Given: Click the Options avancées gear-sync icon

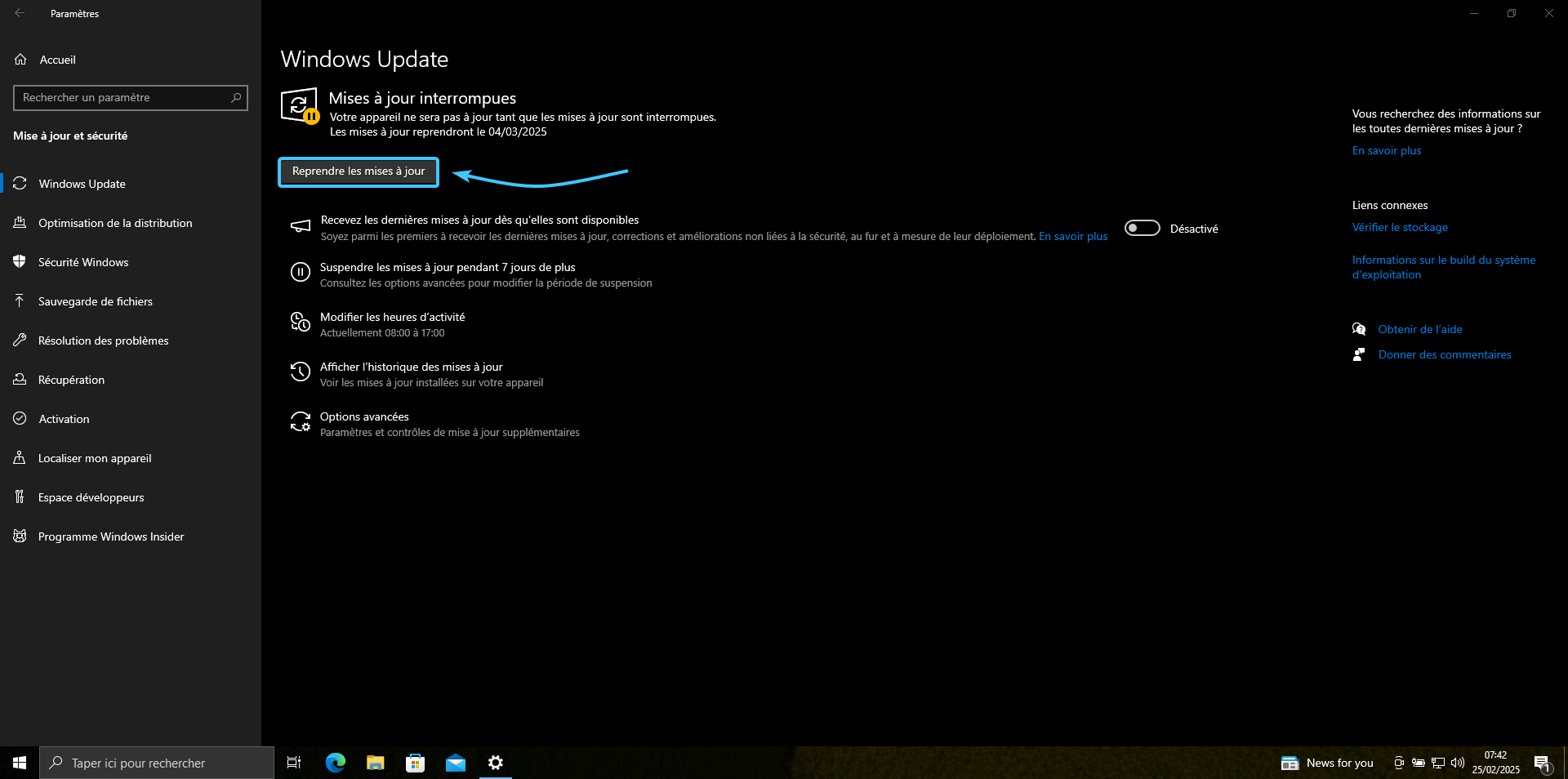Looking at the screenshot, I should (x=301, y=422).
